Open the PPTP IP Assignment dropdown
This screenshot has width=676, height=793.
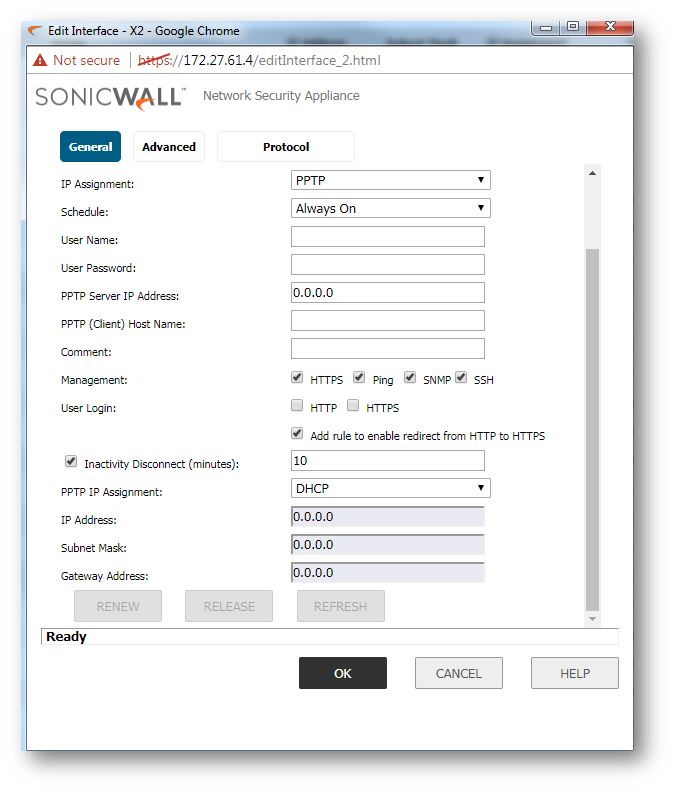click(x=390, y=488)
